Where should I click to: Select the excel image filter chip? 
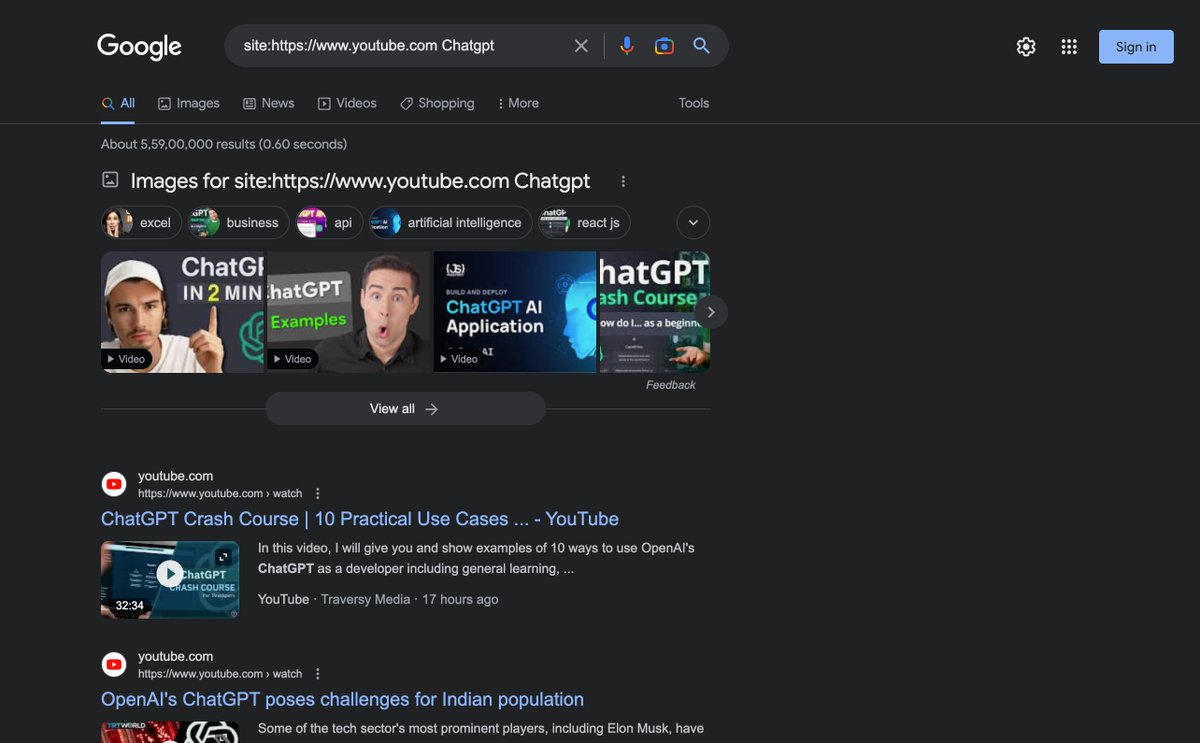[141, 223]
